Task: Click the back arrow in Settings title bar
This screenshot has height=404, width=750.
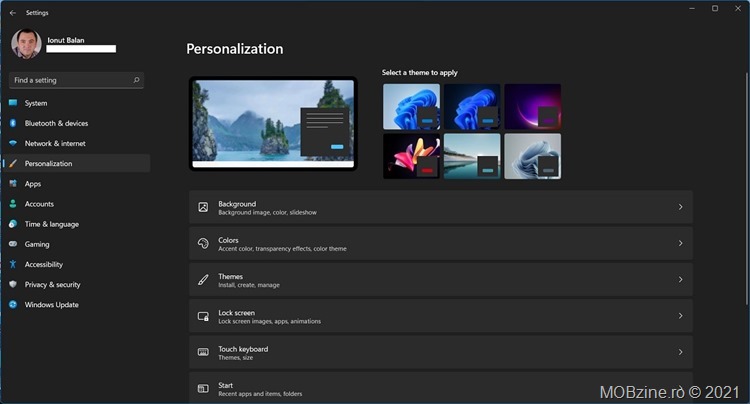Action: coord(13,13)
